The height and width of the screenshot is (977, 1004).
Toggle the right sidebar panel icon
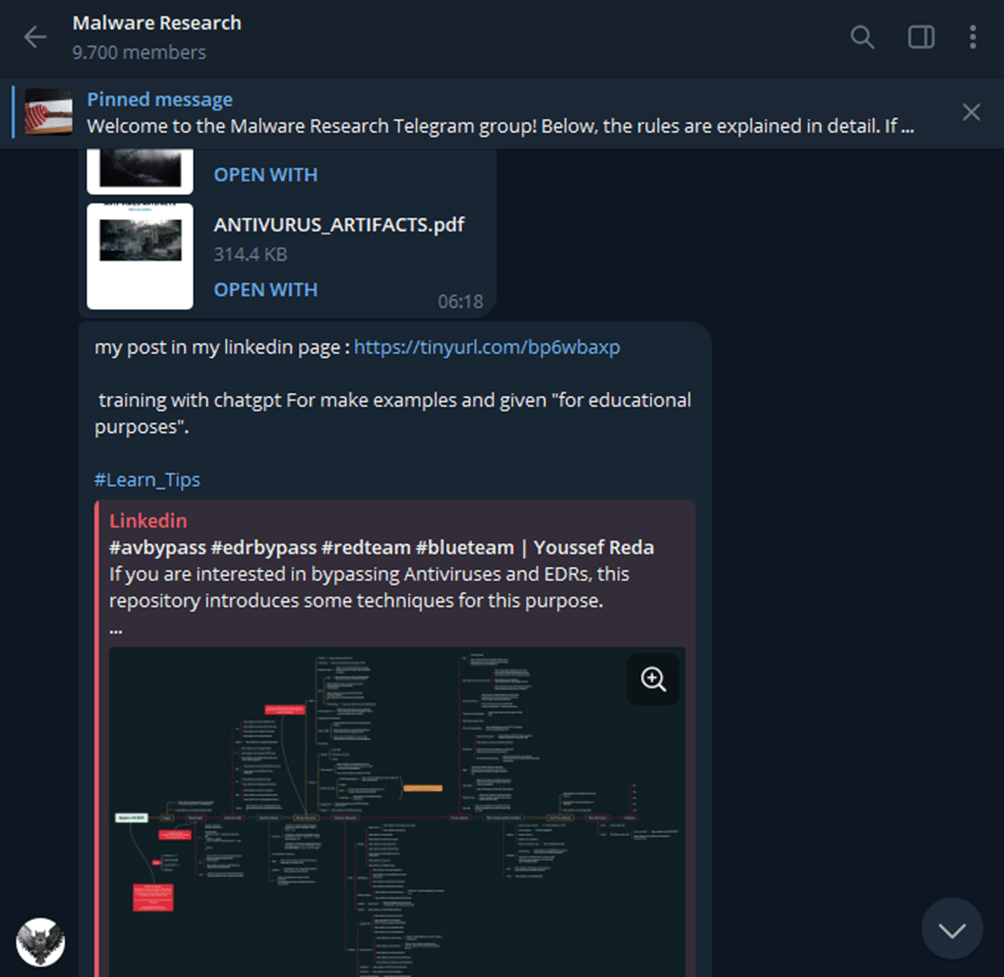921,37
